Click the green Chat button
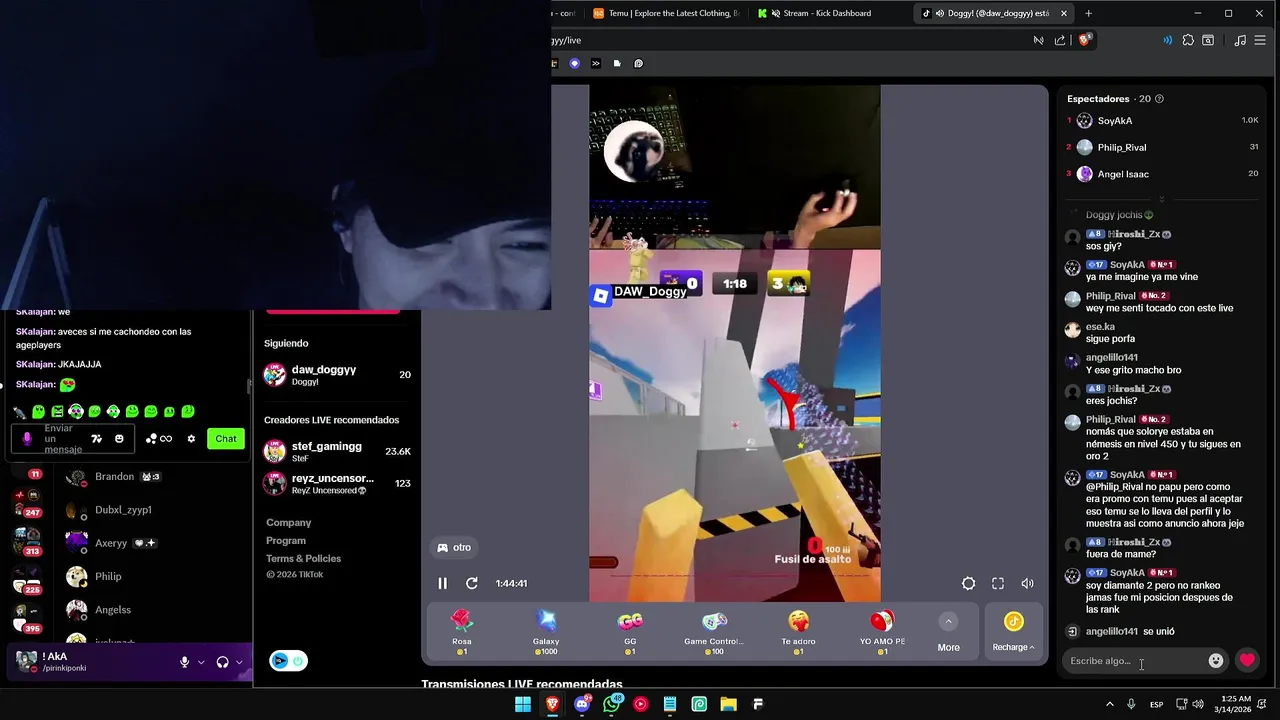The image size is (1280, 720). click(x=226, y=438)
